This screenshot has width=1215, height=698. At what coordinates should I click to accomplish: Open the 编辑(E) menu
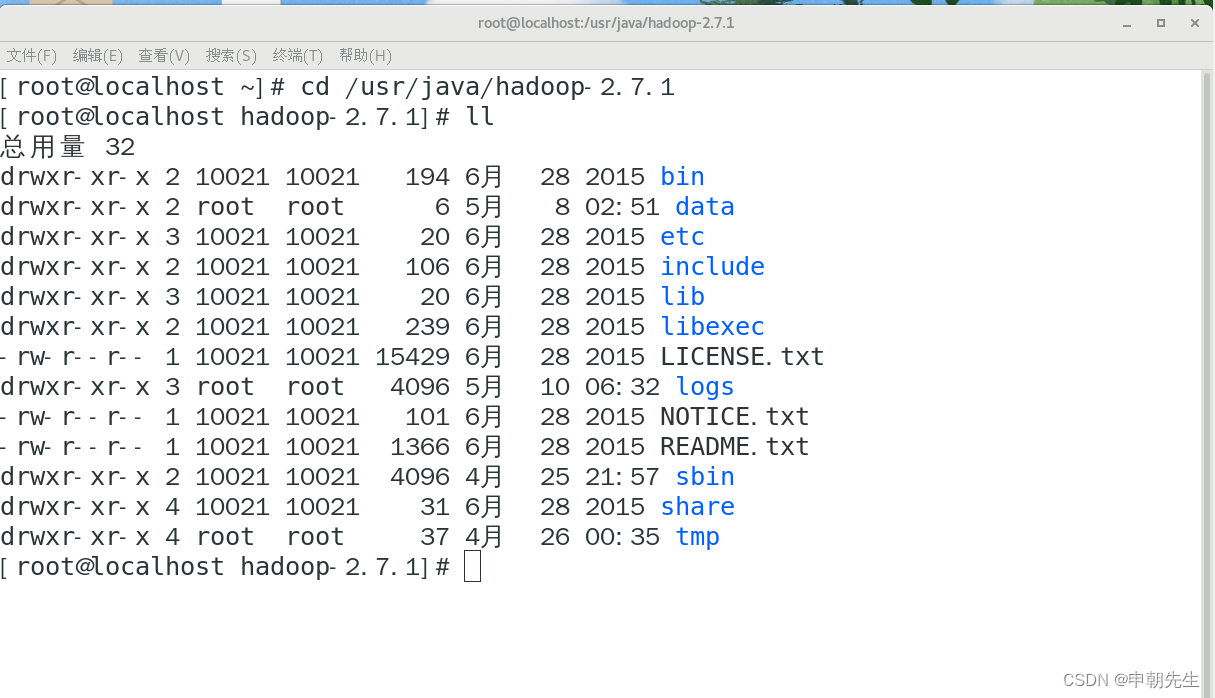(x=98, y=55)
